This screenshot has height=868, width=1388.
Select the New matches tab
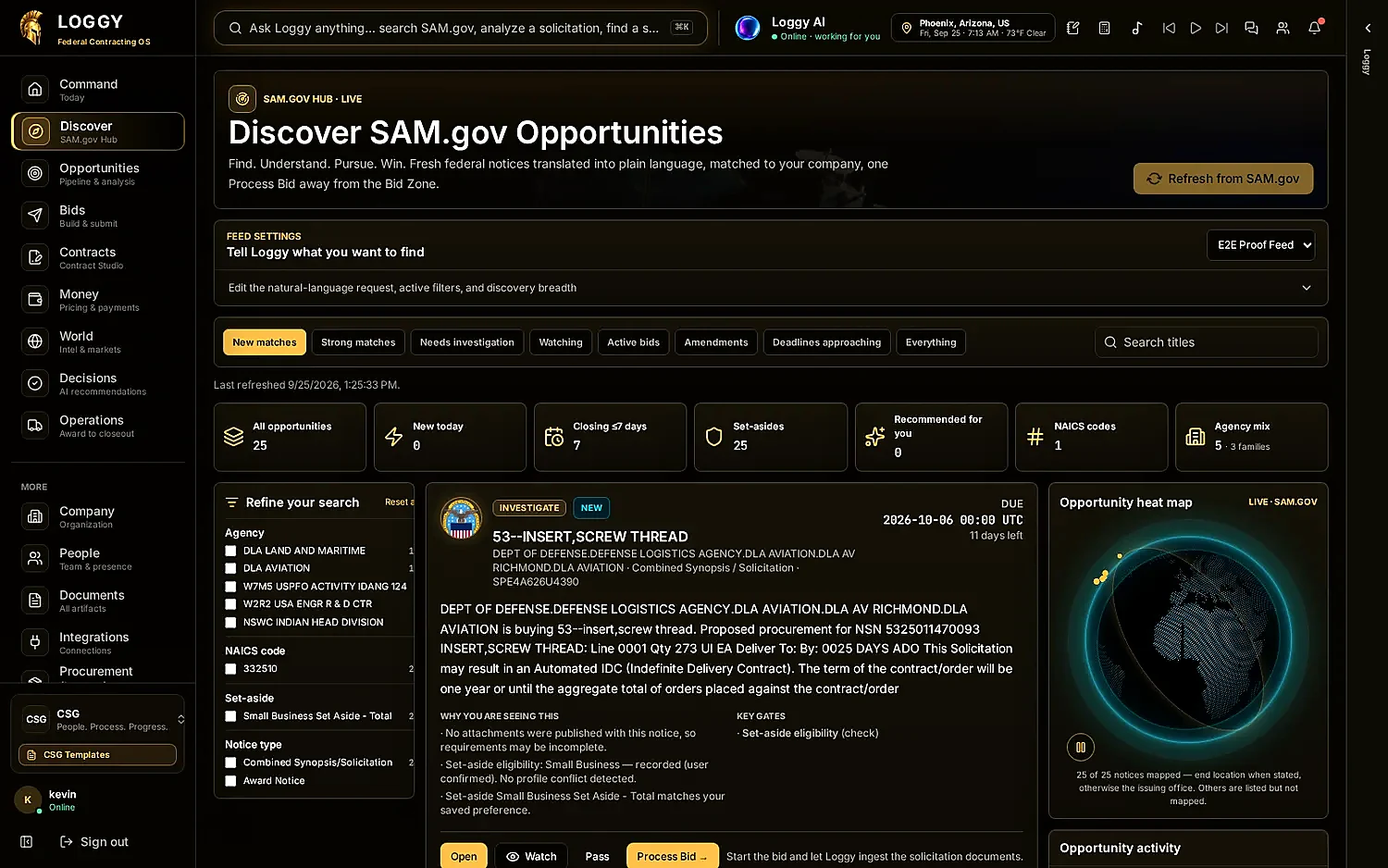point(265,342)
